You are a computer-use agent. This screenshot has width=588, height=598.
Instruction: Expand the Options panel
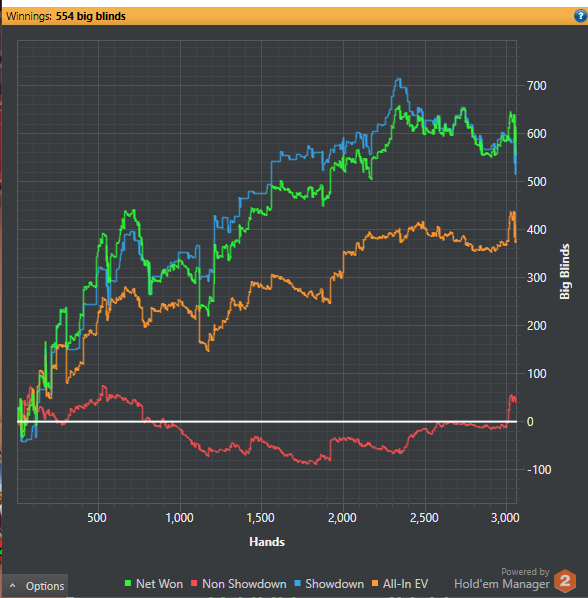tap(35, 586)
